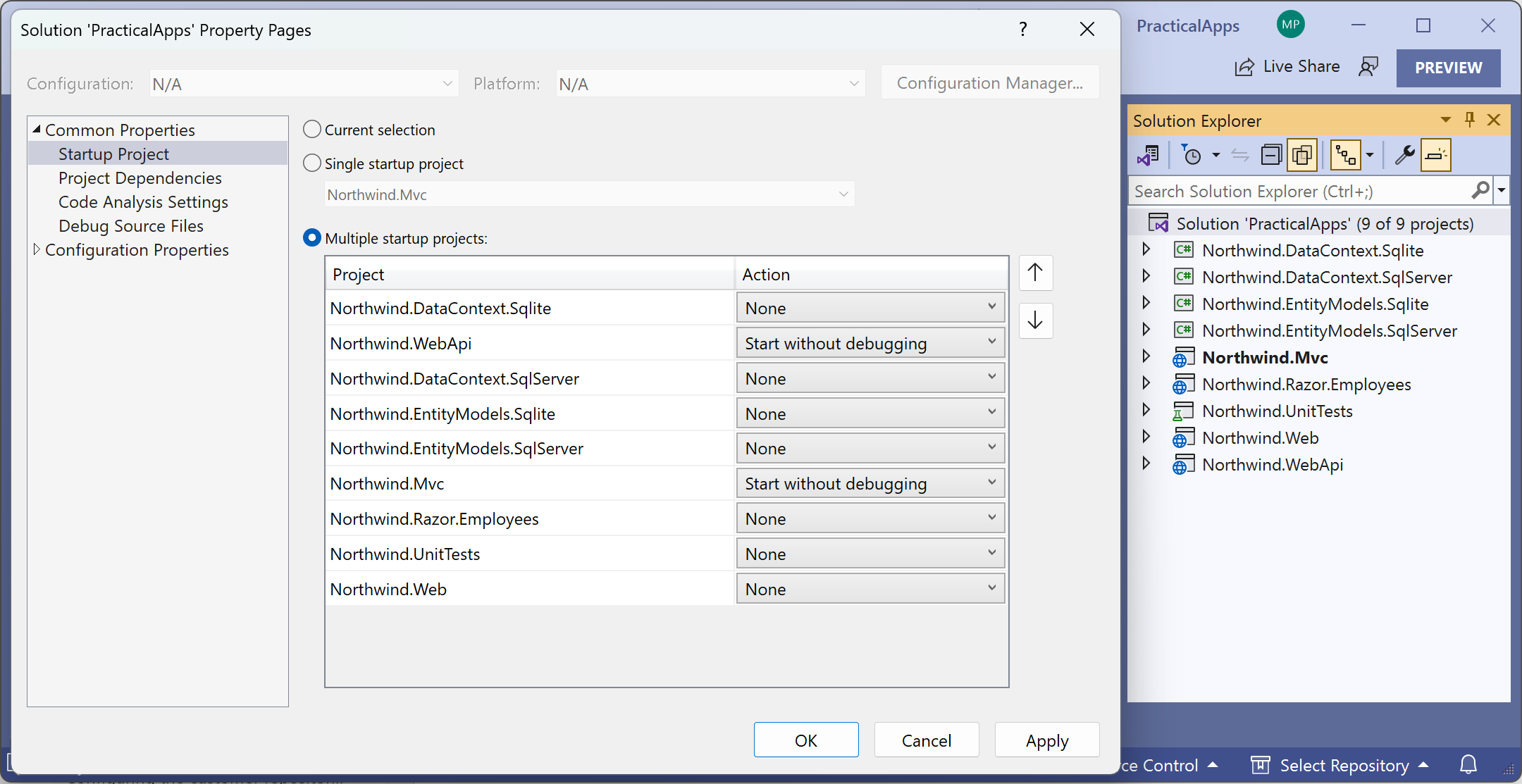Screen dimensions: 1522x784
Task: Select Northwind.EntityModels.Sqlite in Solution Explorer
Action: pyautogui.click(x=1315, y=304)
